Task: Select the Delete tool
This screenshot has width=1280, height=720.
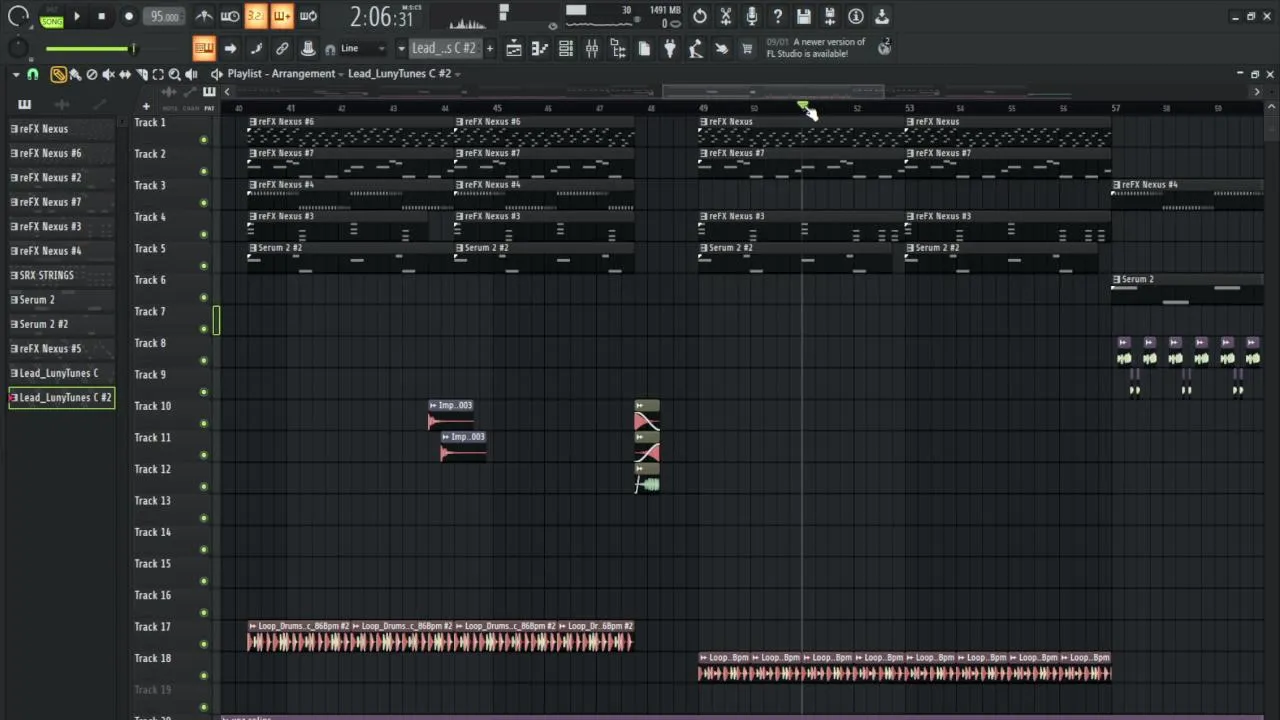Action: pyautogui.click(x=92, y=74)
